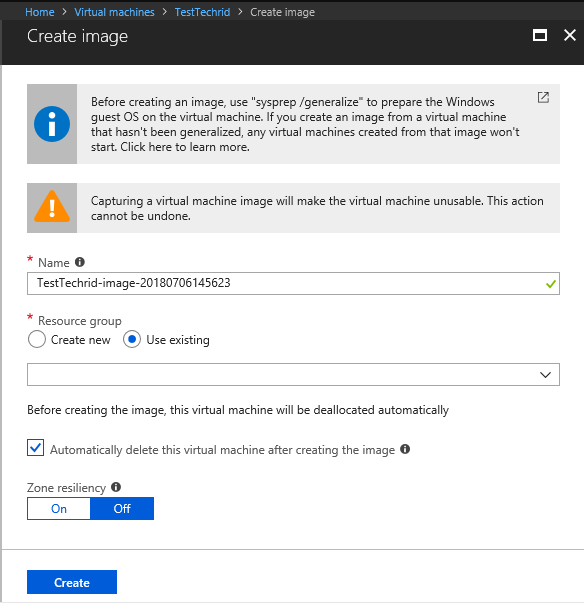Expand the resource group dropdown arrow

[545, 375]
